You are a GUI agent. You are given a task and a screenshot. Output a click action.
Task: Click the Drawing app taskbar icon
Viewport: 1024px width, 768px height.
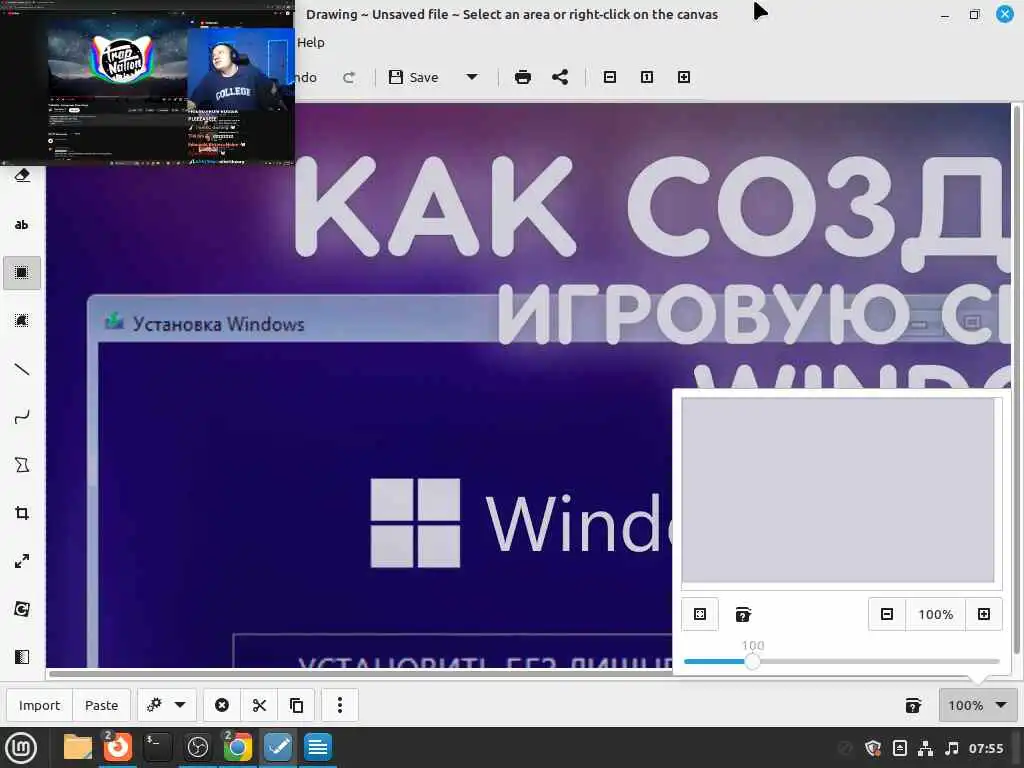278,747
